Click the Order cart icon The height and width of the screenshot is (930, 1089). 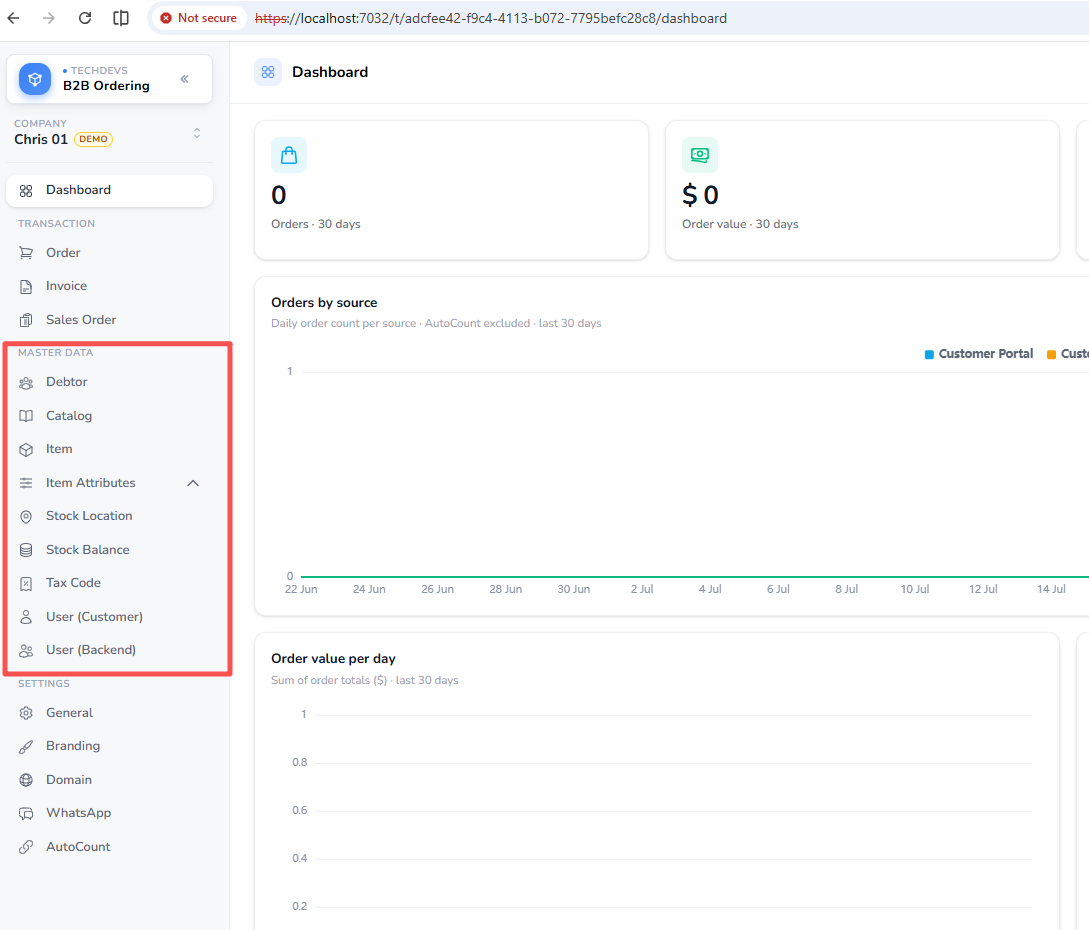click(26, 254)
